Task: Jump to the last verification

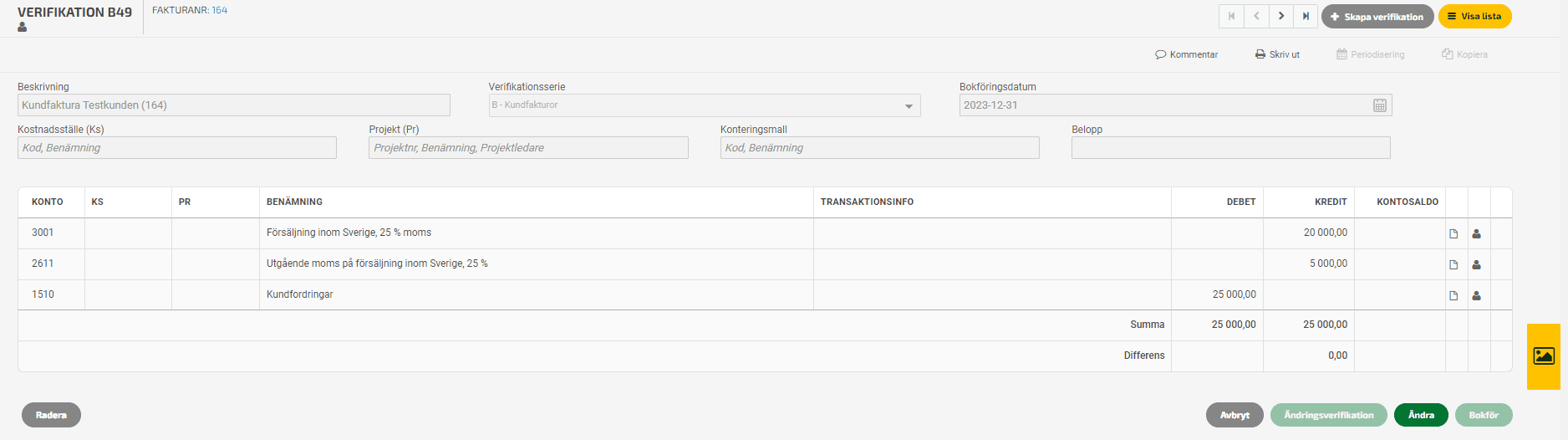Action: point(1306,16)
